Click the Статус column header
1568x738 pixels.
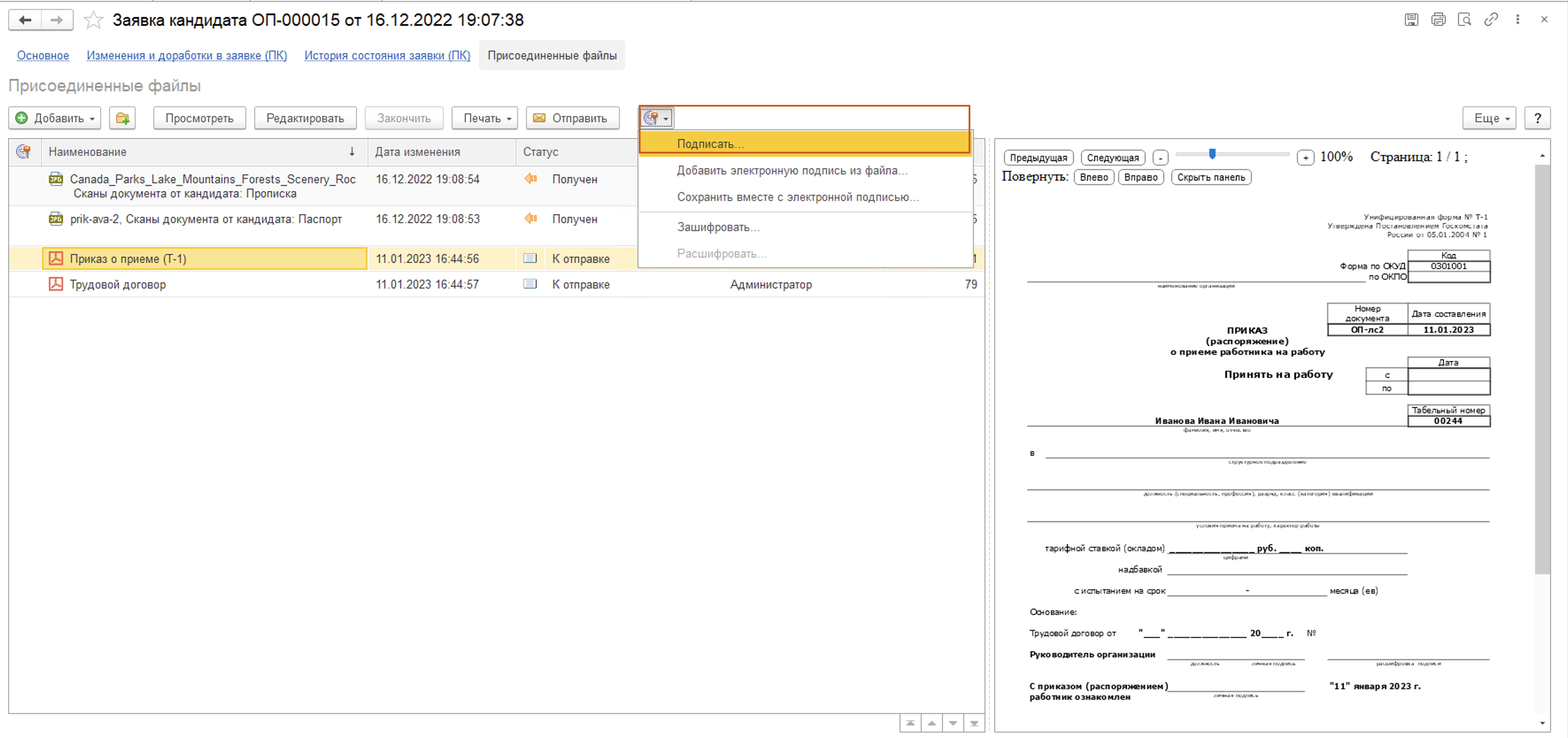576,151
